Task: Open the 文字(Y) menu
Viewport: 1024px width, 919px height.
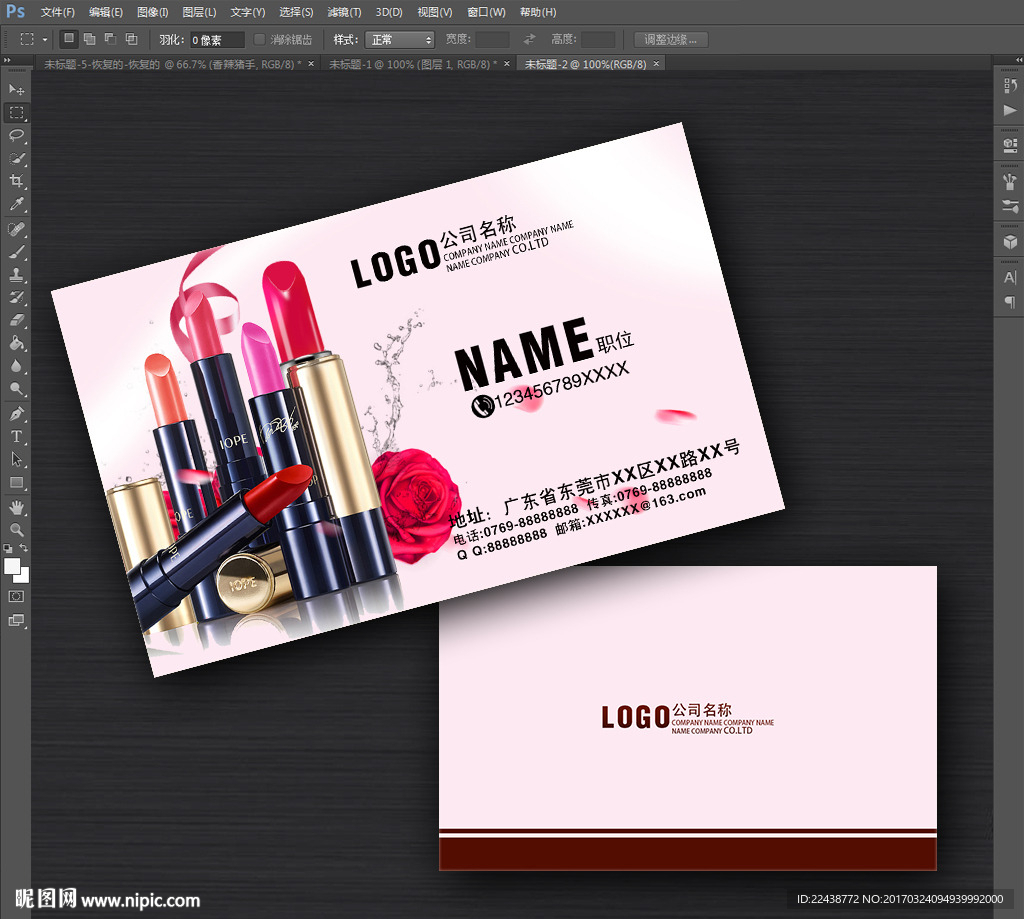Action: [x=248, y=12]
